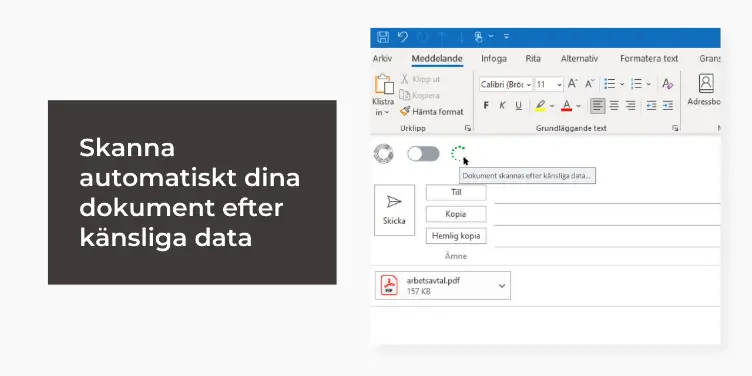Click the touch/mouse mode icon
This screenshot has height=376, width=752.
click(478, 37)
